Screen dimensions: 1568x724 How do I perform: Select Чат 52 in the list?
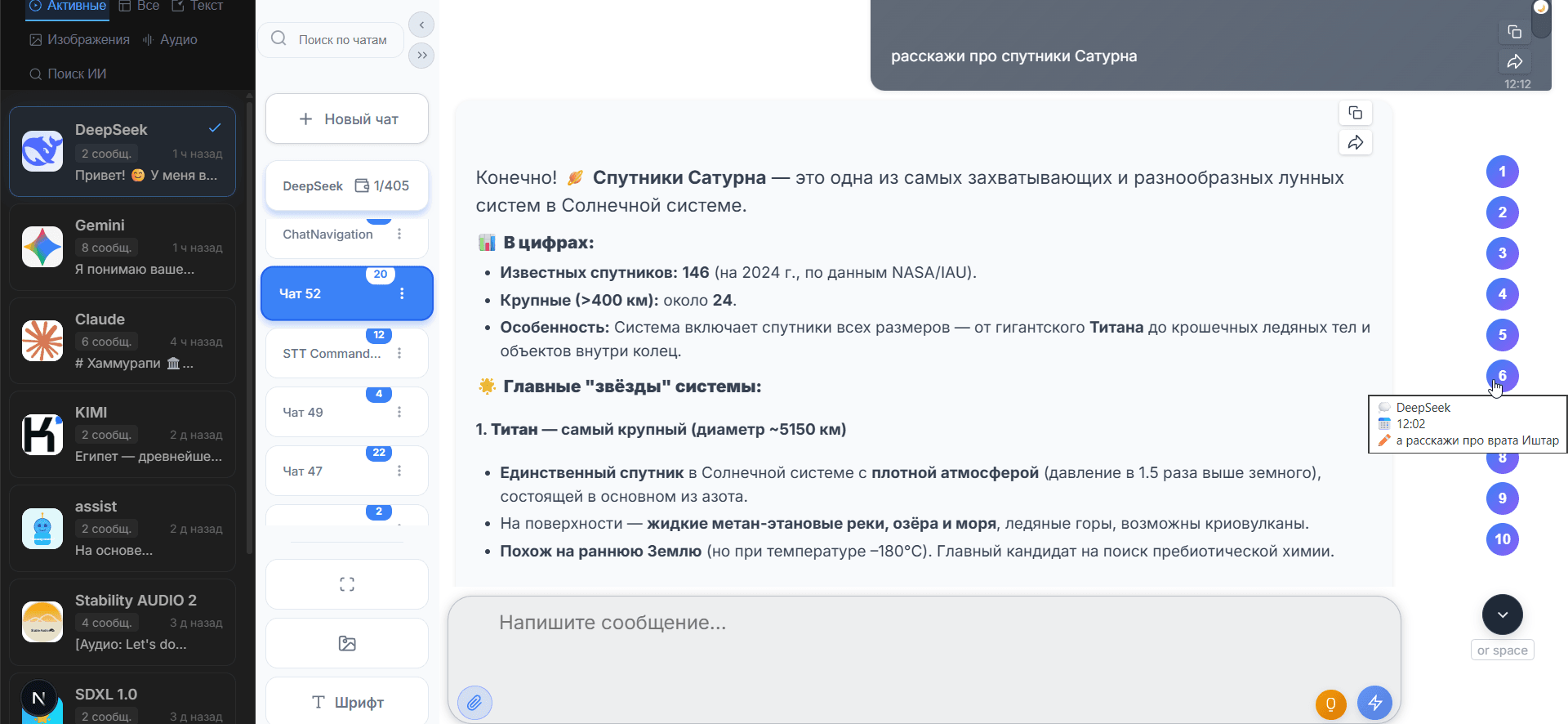coord(347,293)
